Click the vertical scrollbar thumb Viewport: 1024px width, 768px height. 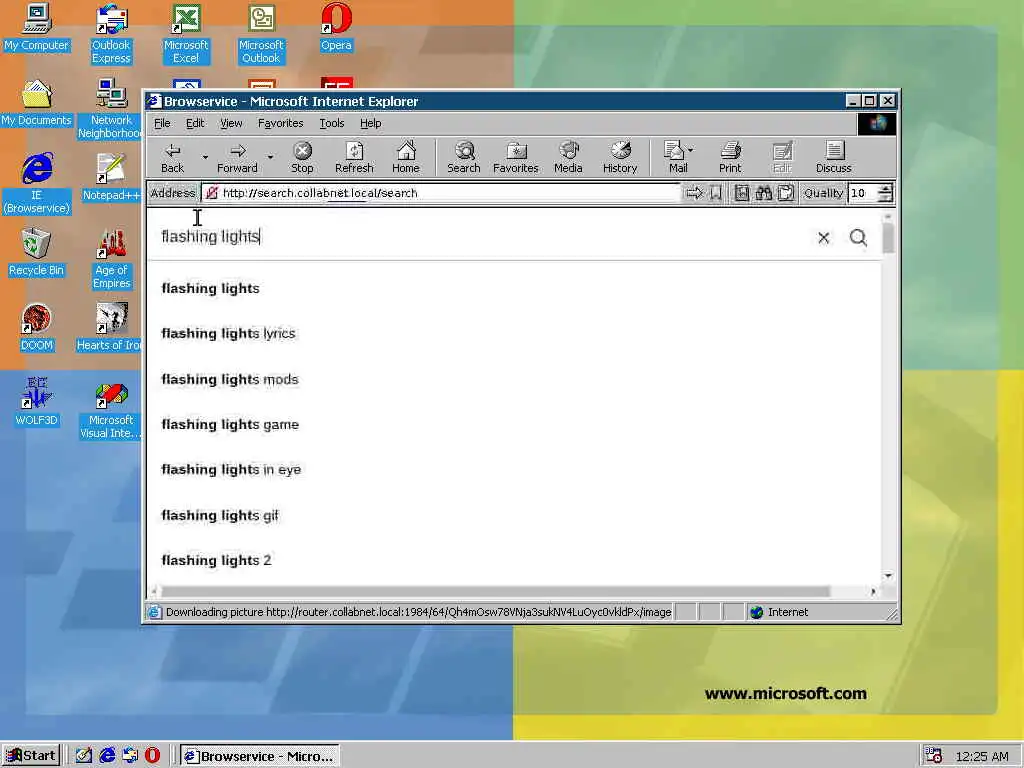888,238
